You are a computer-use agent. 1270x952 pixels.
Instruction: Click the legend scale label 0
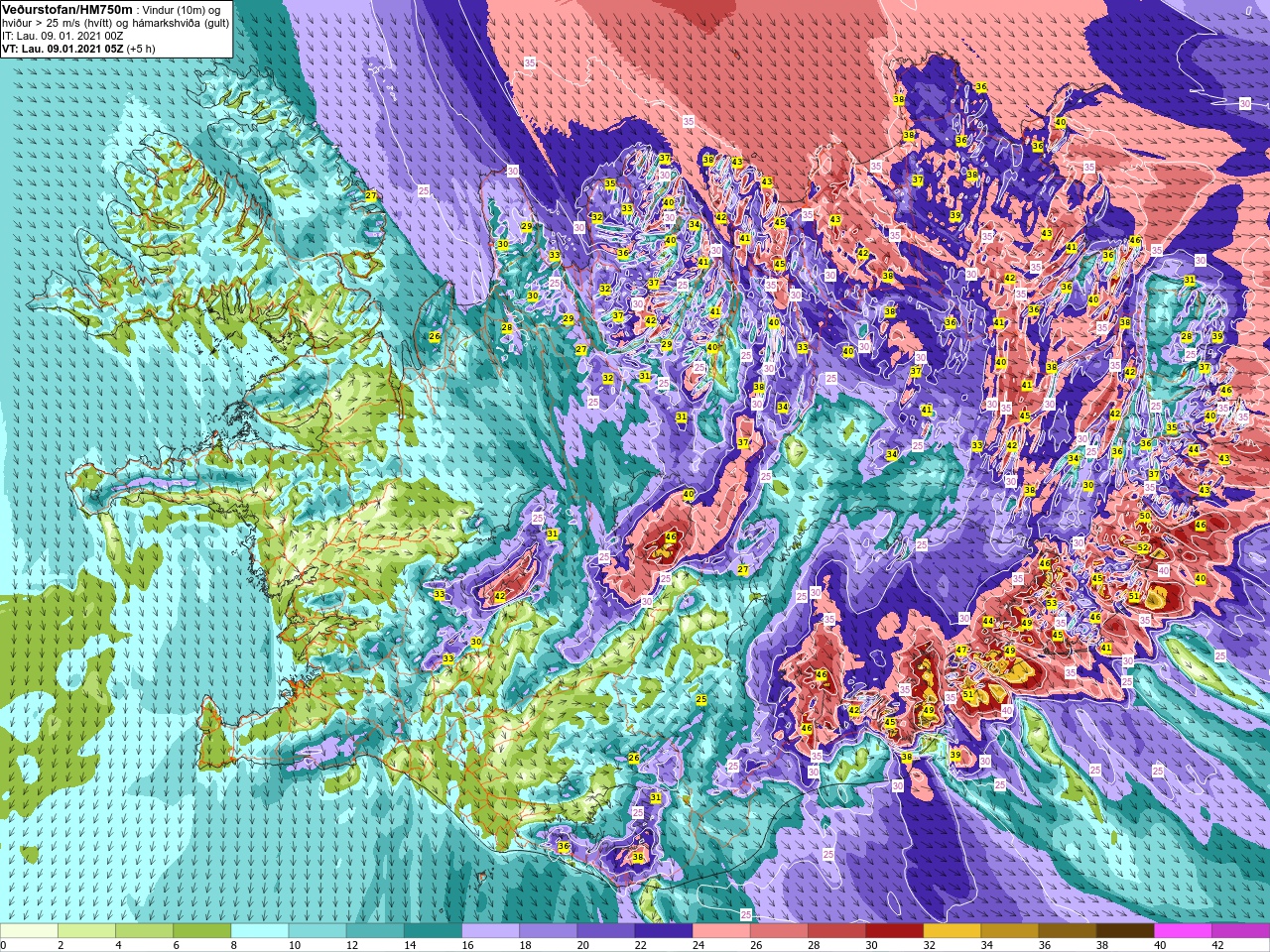pos(3,945)
